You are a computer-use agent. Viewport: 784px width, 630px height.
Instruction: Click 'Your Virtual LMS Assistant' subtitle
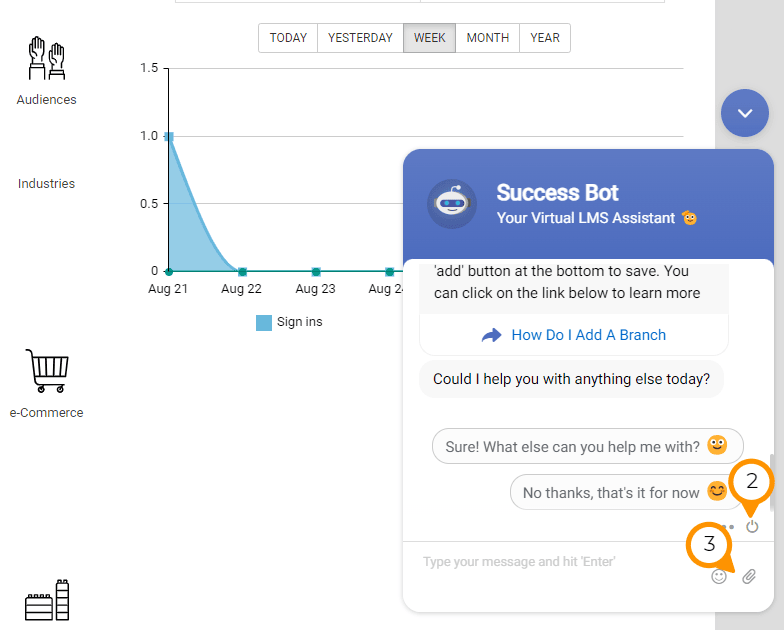[586, 218]
